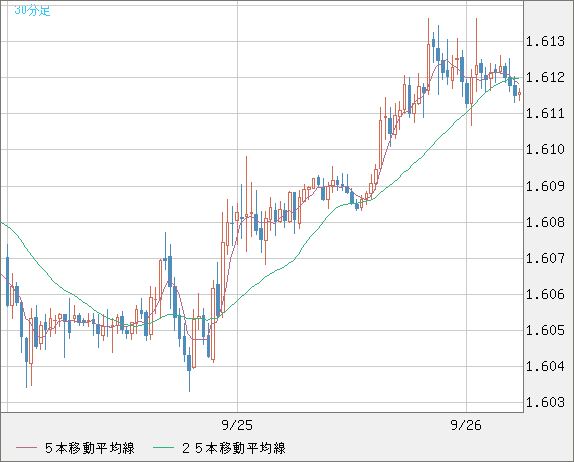Click the 1.605 price axis label

point(545,330)
